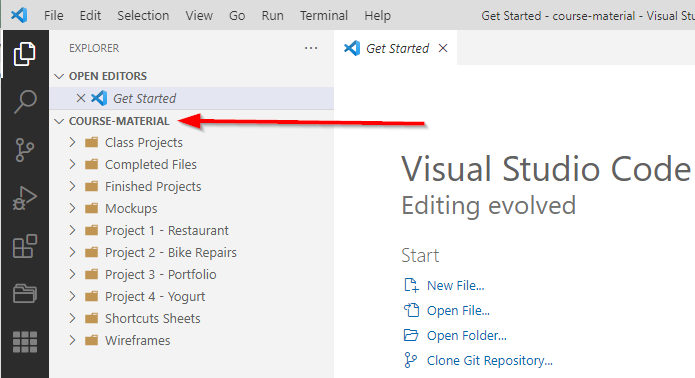Select the Wireframes folder name
The height and width of the screenshot is (378, 695).
pos(137,340)
